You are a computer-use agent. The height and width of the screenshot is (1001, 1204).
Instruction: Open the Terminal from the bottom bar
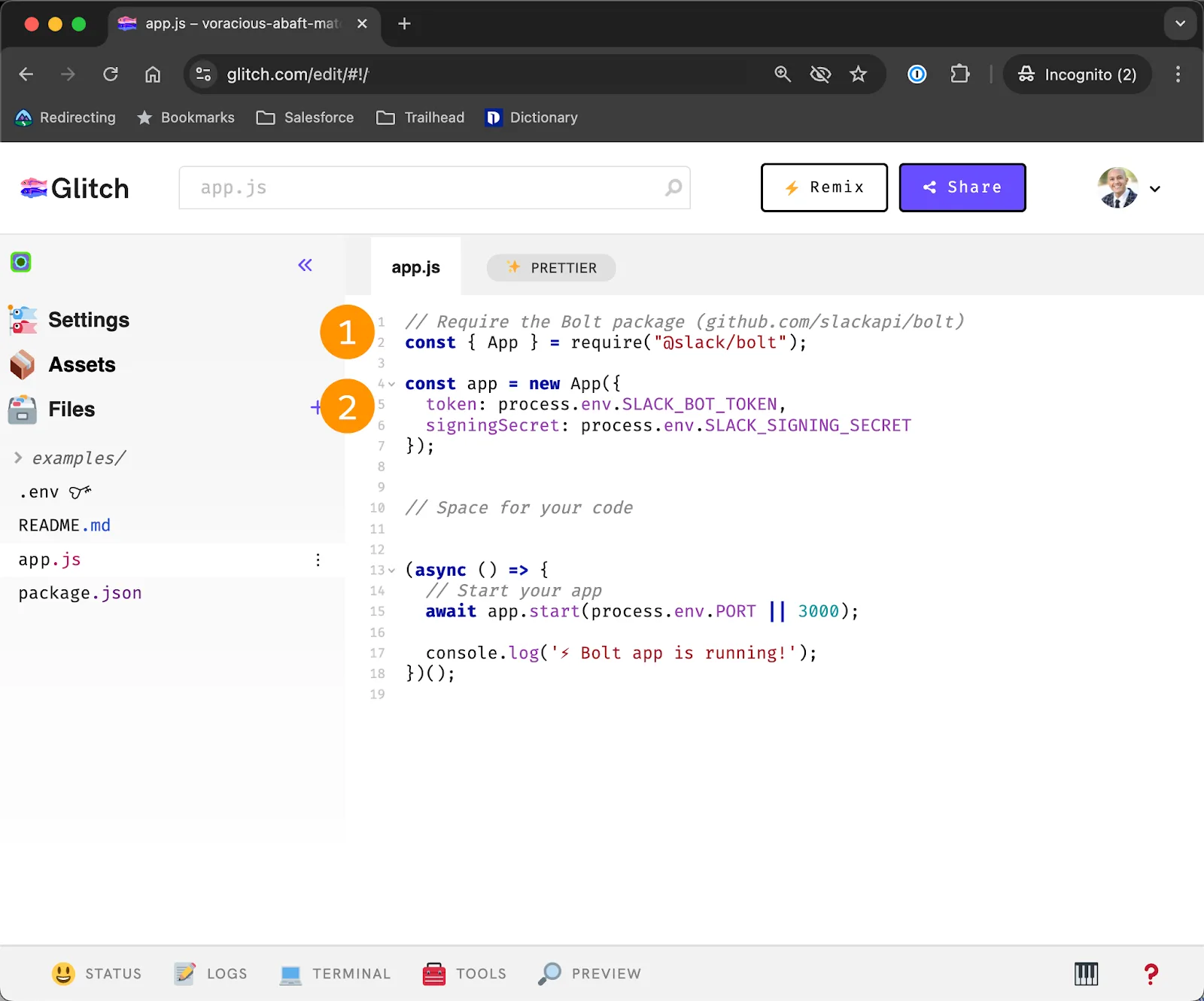point(335,973)
